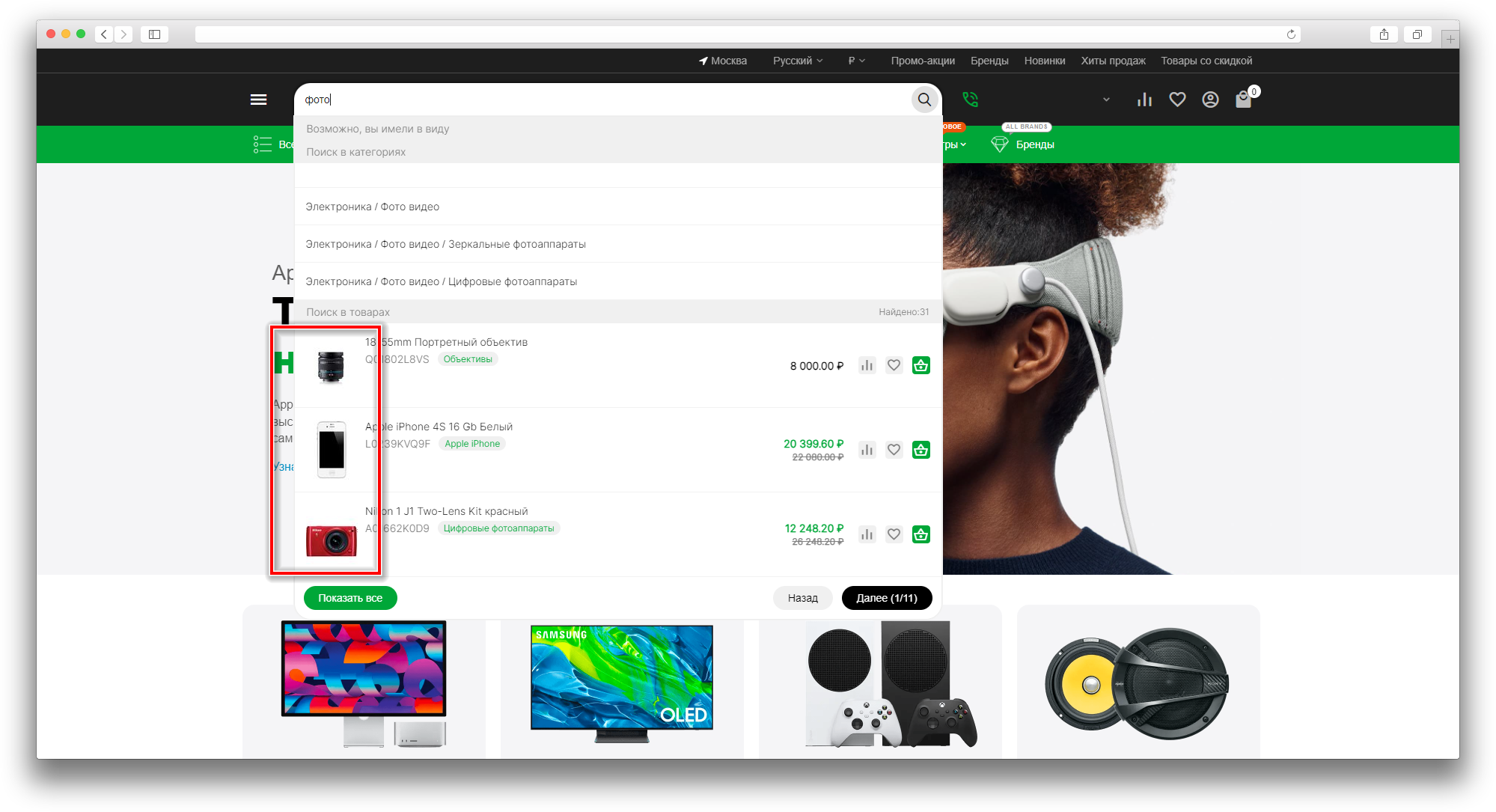
Task: Expand the chevron next to phone icon
Action: pyautogui.click(x=1106, y=100)
